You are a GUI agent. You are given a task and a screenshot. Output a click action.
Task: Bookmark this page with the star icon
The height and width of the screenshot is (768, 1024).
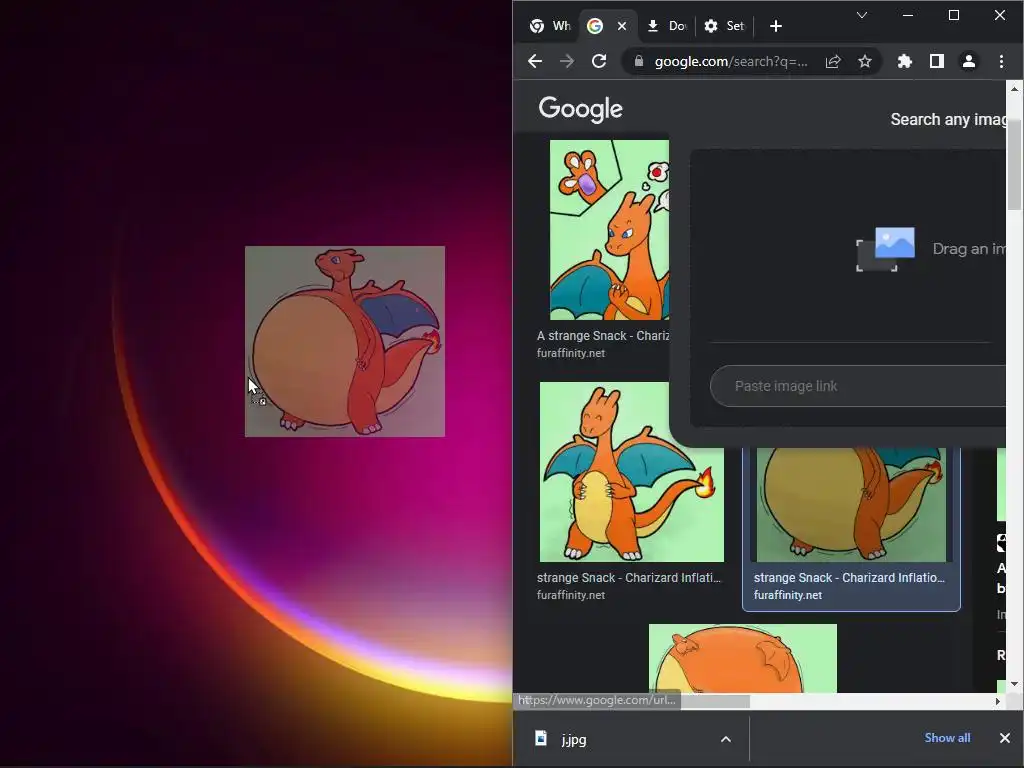865,61
